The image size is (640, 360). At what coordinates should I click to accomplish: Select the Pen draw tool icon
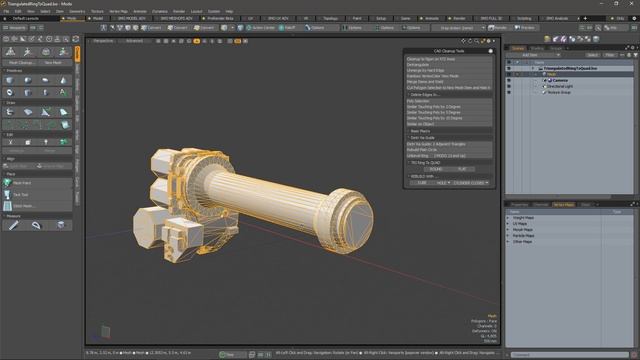pos(45,112)
